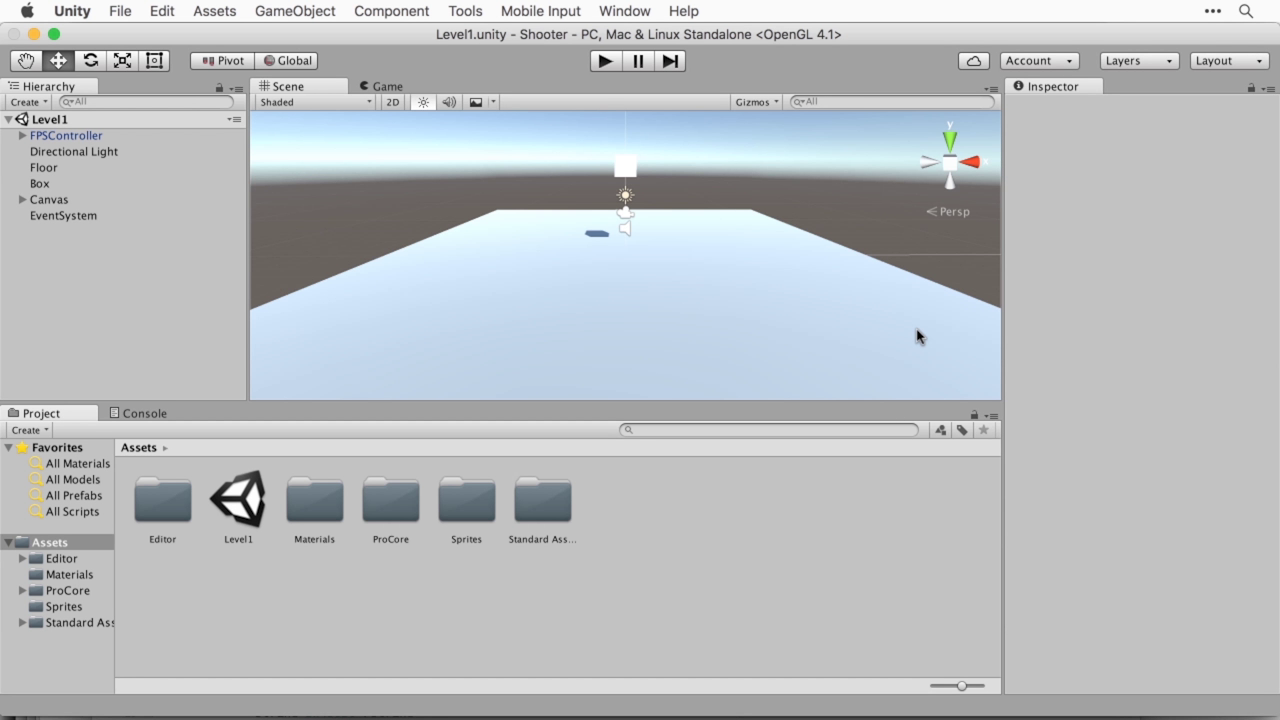Viewport: 1280px width, 720px height.
Task: Click the Play button
Action: click(x=605, y=61)
